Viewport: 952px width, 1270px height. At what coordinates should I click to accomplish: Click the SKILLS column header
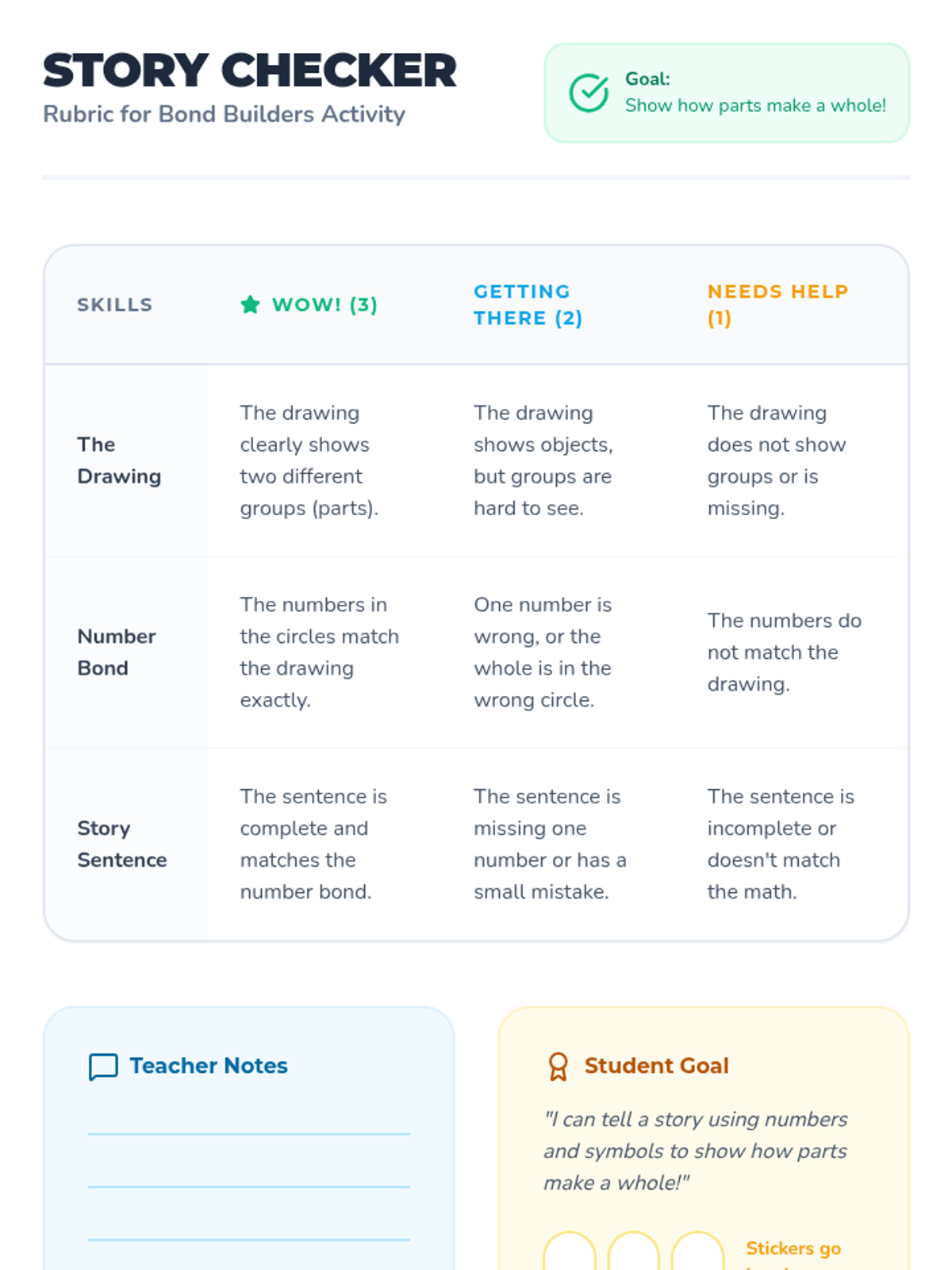coord(115,305)
